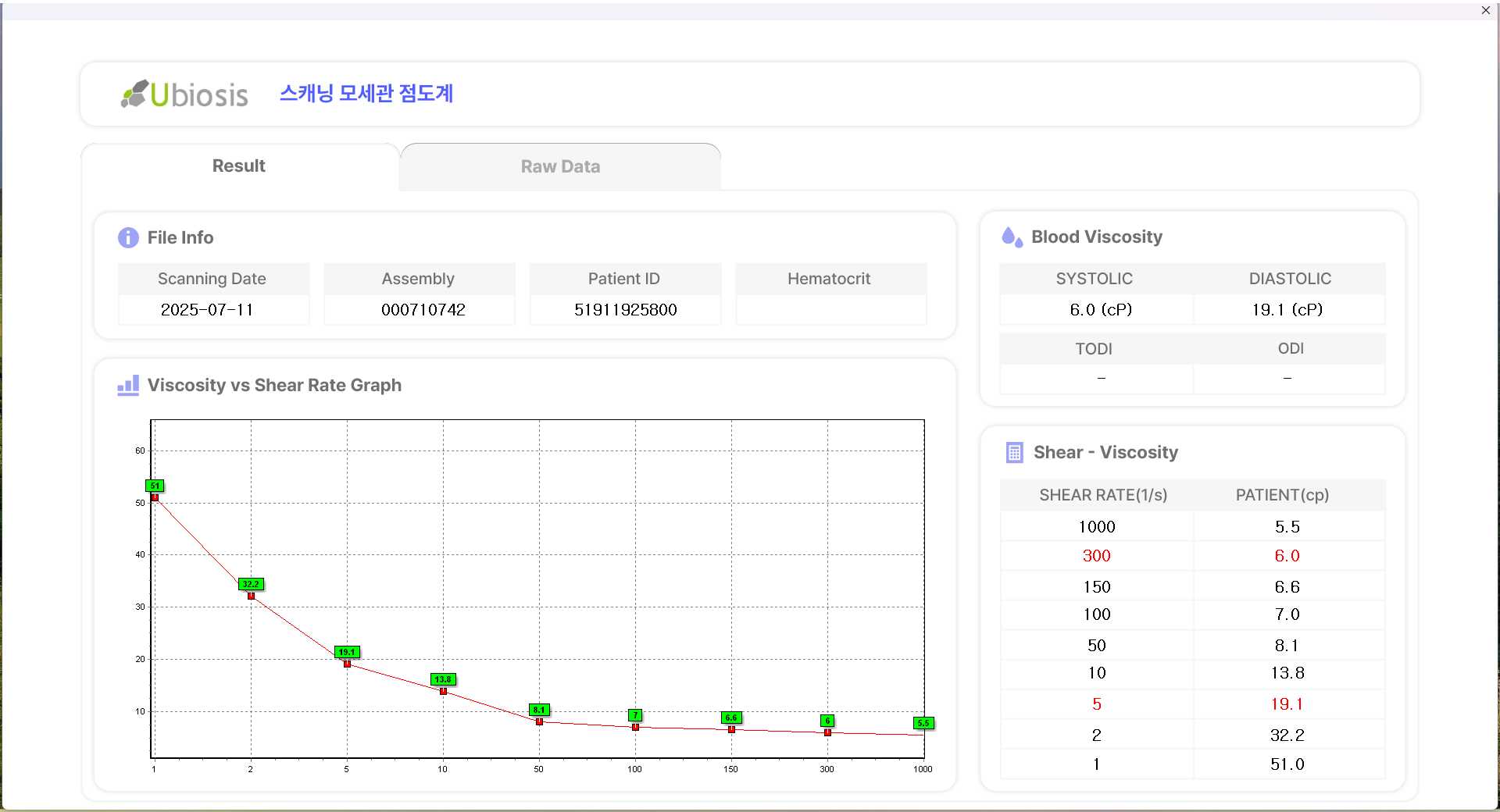This screenshot has width=1500, height=812.
Task: Click the Blood Viscosity droplet icon
Action: (x=1012, y=237)
